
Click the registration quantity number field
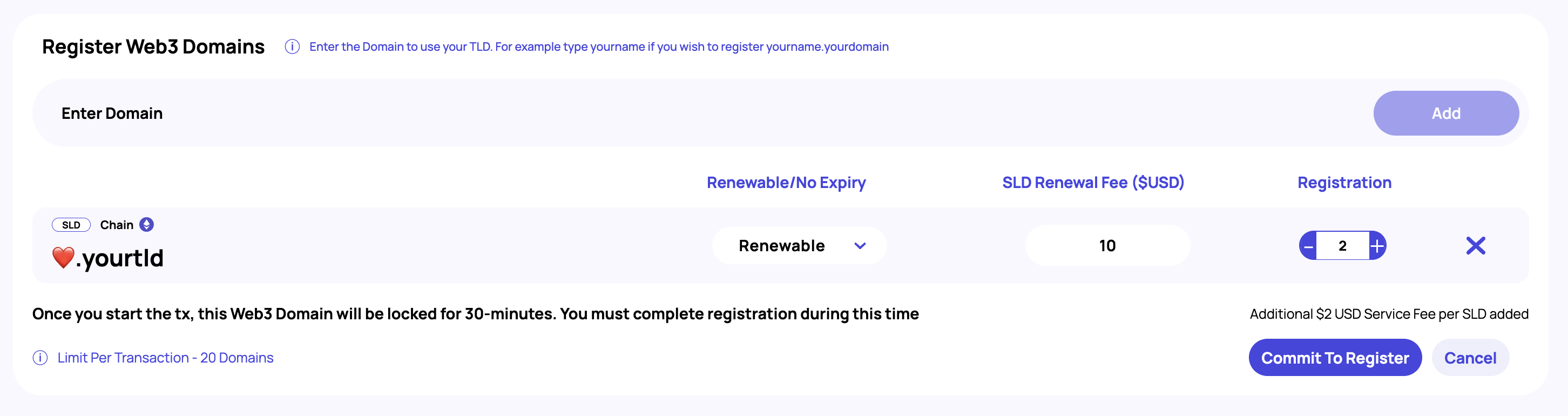coord(1342,245)
